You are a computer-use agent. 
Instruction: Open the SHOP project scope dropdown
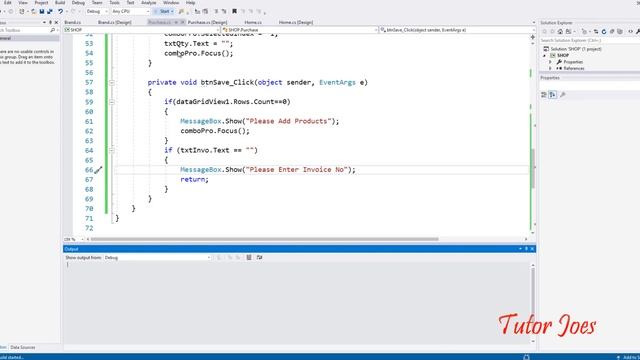point(142,30)
